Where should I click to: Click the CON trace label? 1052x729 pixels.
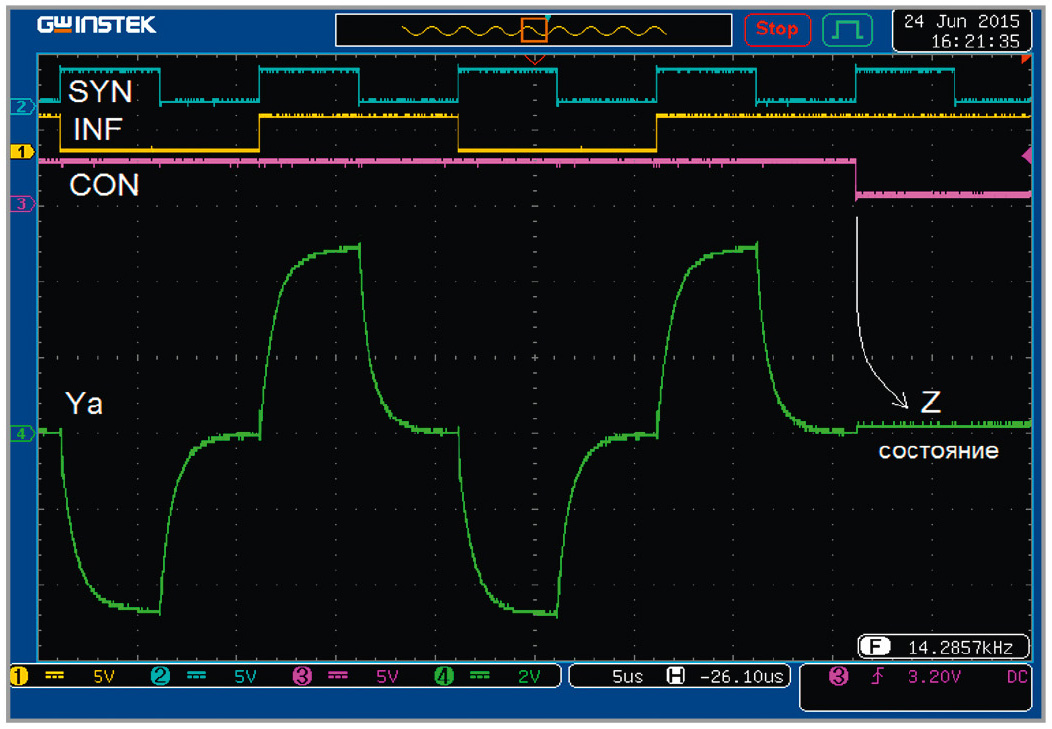(104, 185)
